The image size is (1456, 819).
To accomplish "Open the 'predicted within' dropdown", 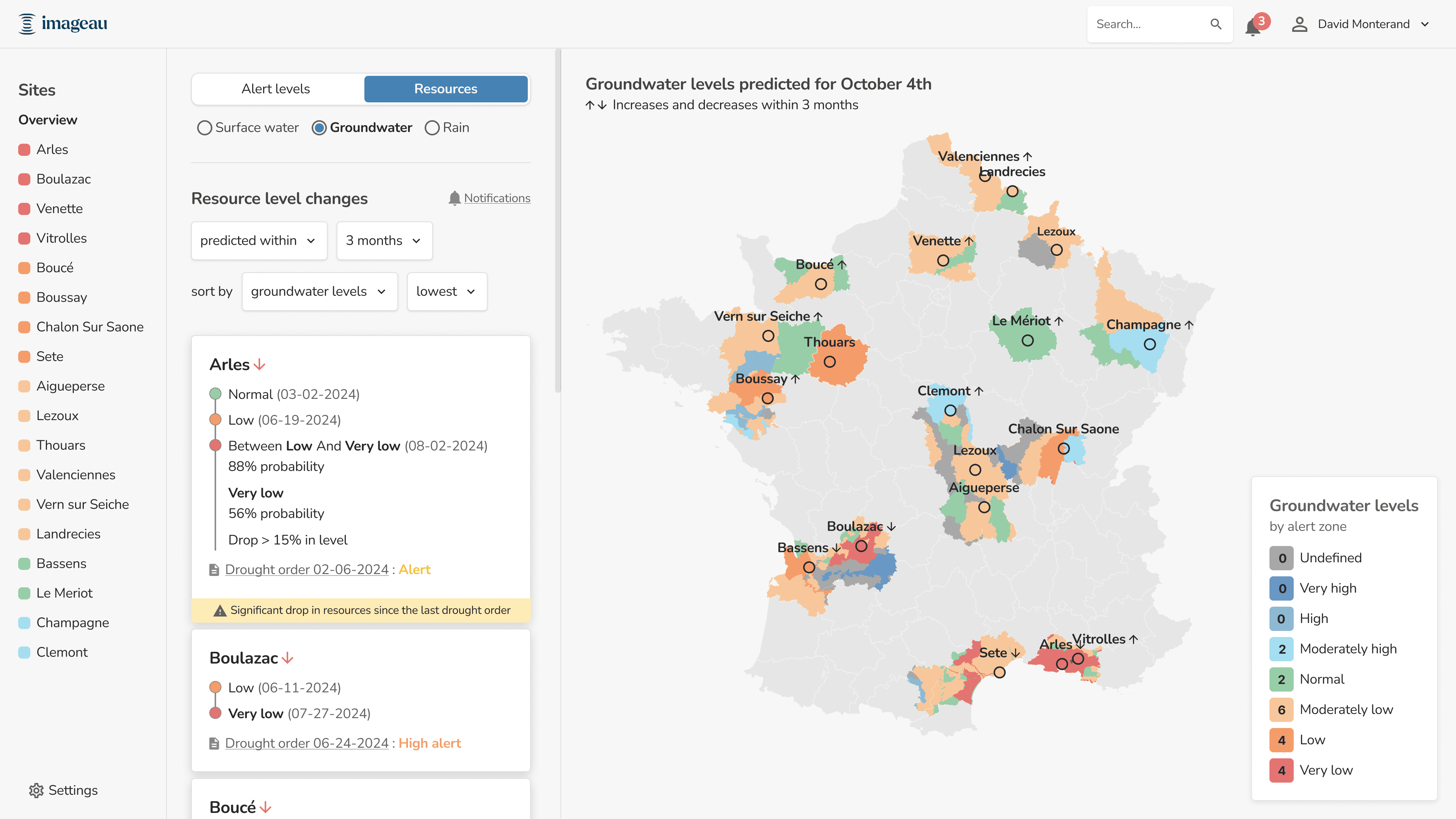I will click(x=259, y=241).
